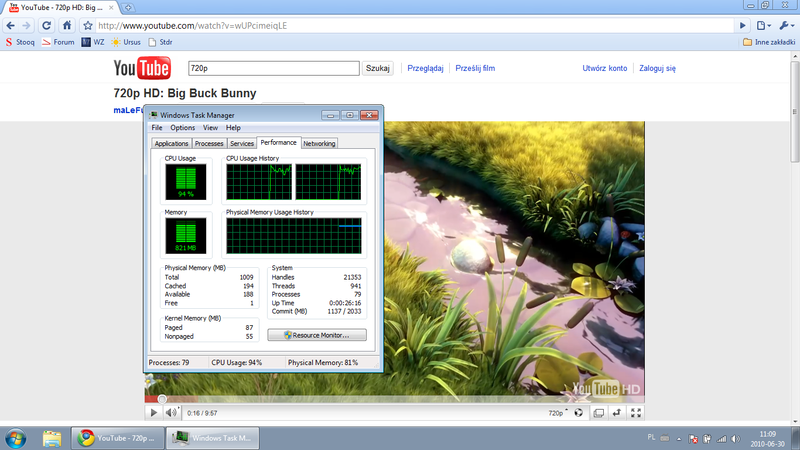This screenshot has height=450, width=800.
Task: Enter fullscreen video mode
Action: point(636,413)
